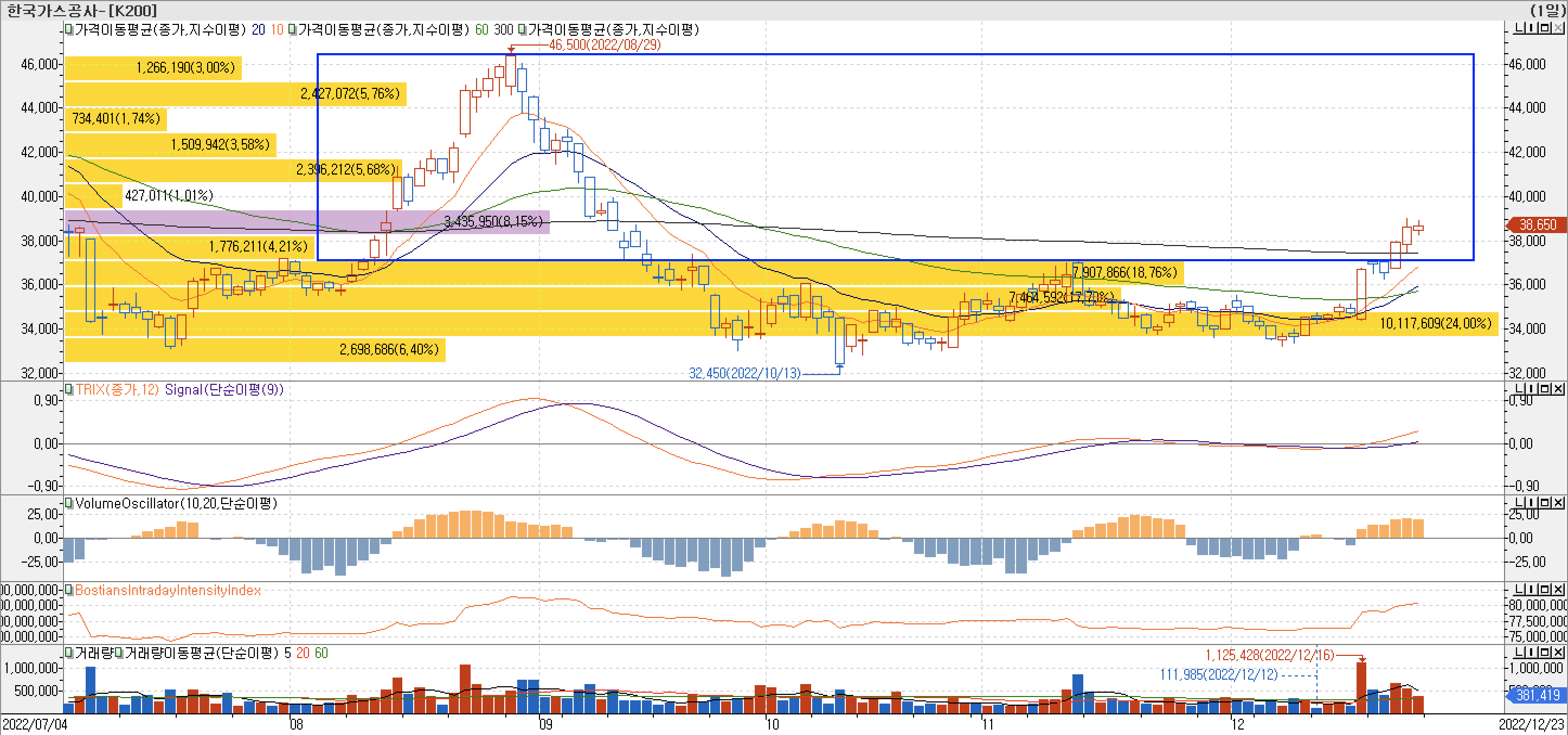
Task: Close the TRIX indicator panel
Action: 1558,389
